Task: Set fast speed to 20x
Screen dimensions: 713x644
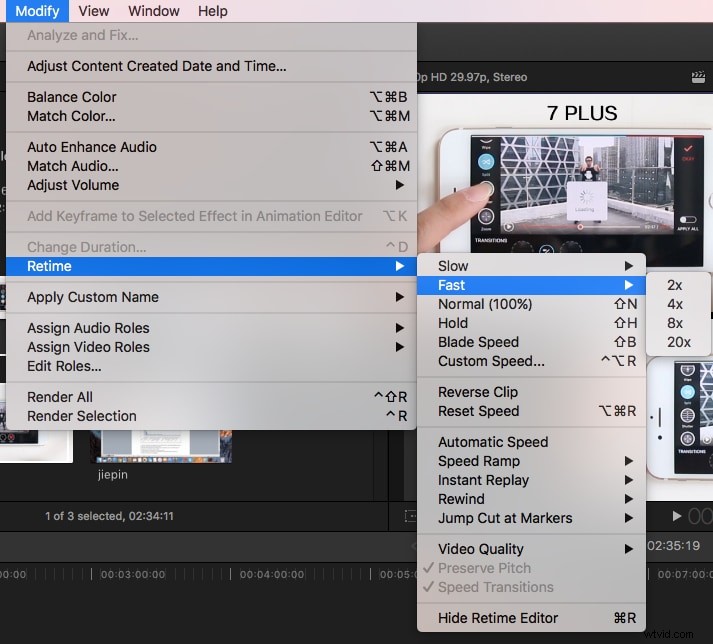Action: point(678,342)
